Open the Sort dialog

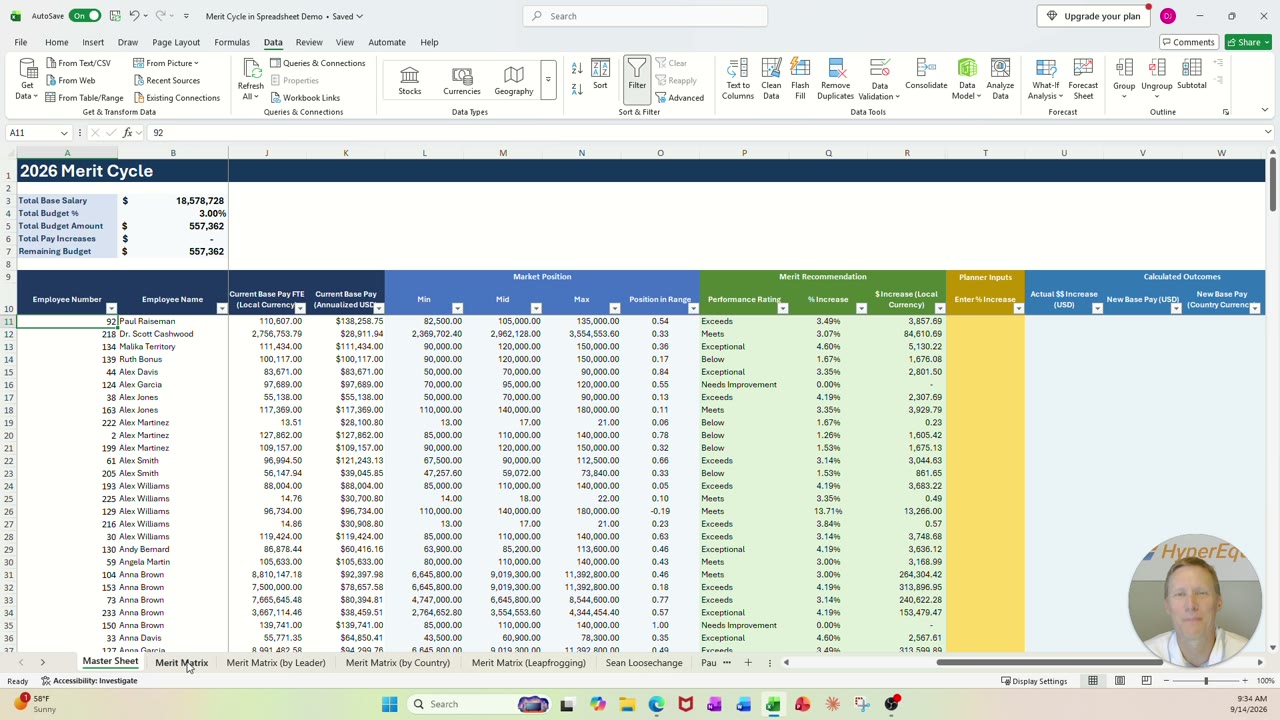coord(600,75)
